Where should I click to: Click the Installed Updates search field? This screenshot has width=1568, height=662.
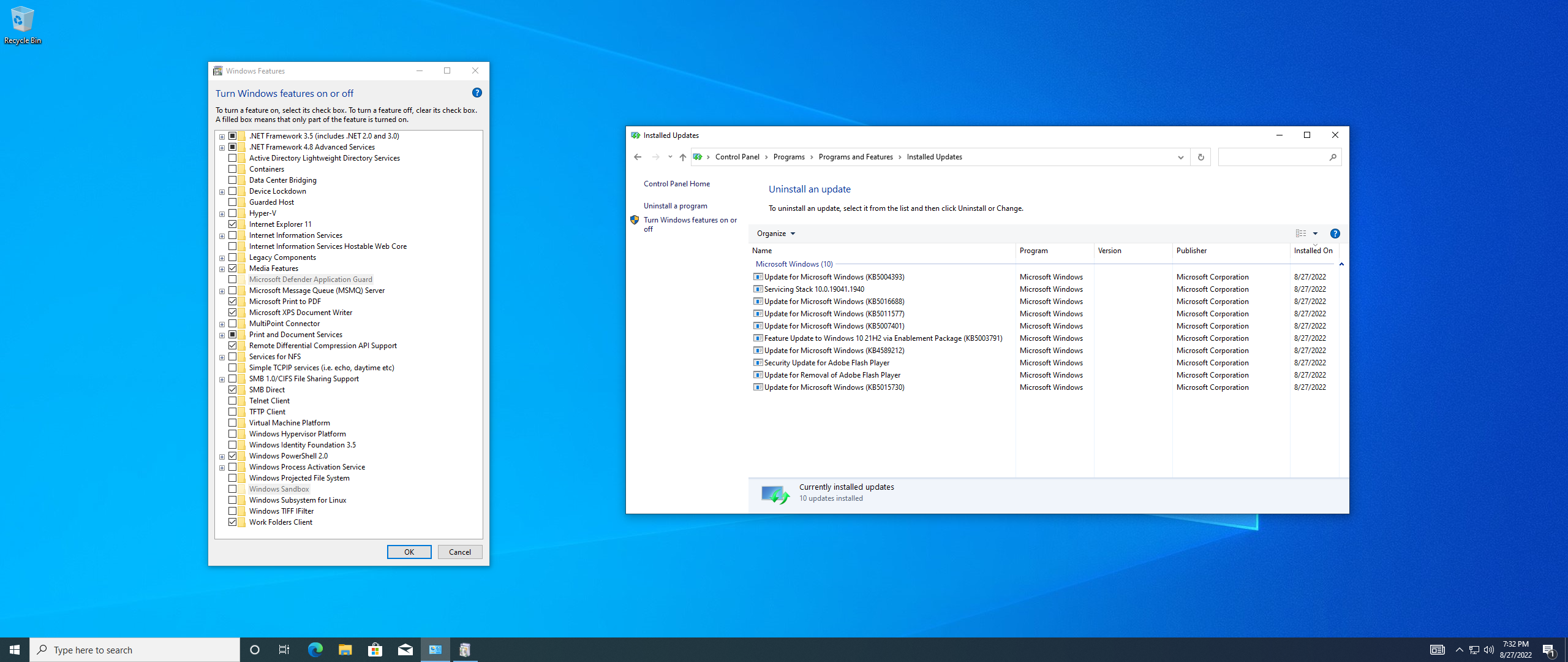(1273, 157)
